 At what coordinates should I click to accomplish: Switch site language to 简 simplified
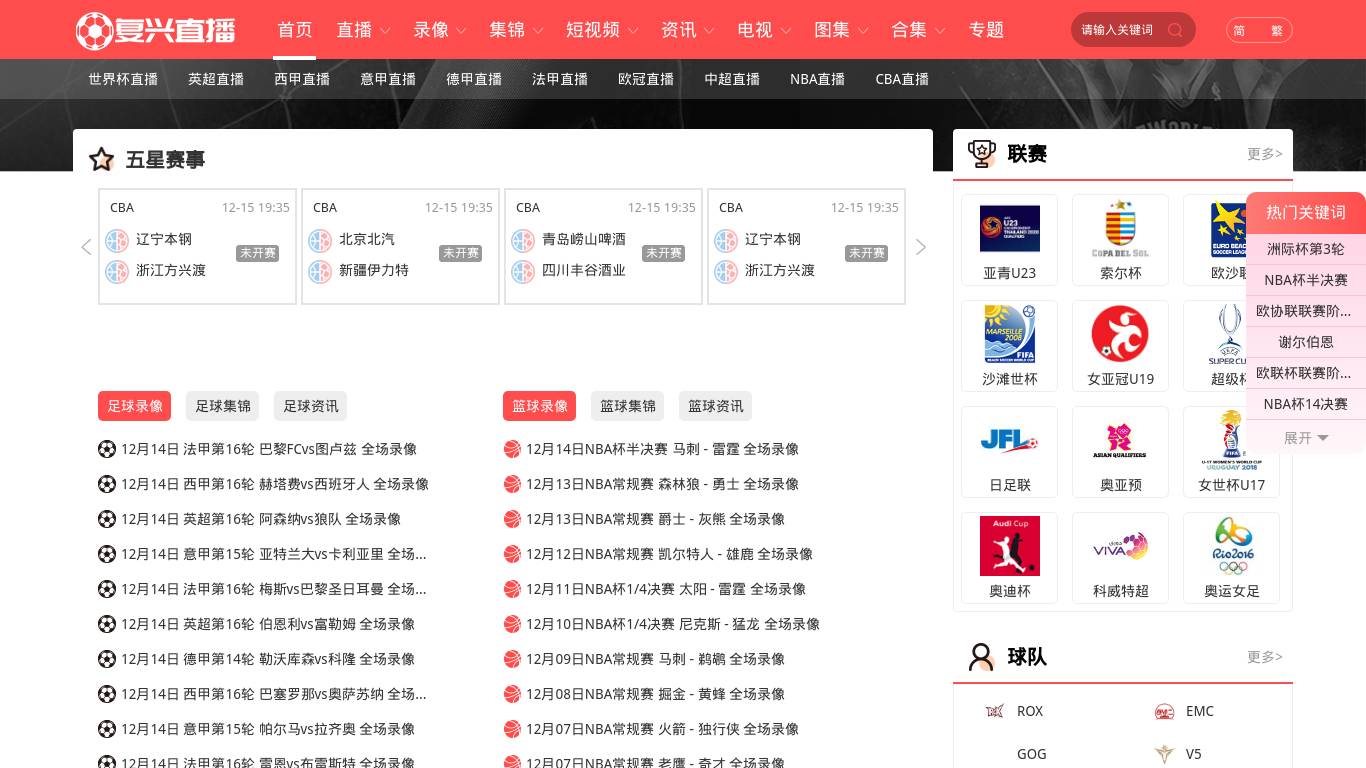click(1239, 31)
